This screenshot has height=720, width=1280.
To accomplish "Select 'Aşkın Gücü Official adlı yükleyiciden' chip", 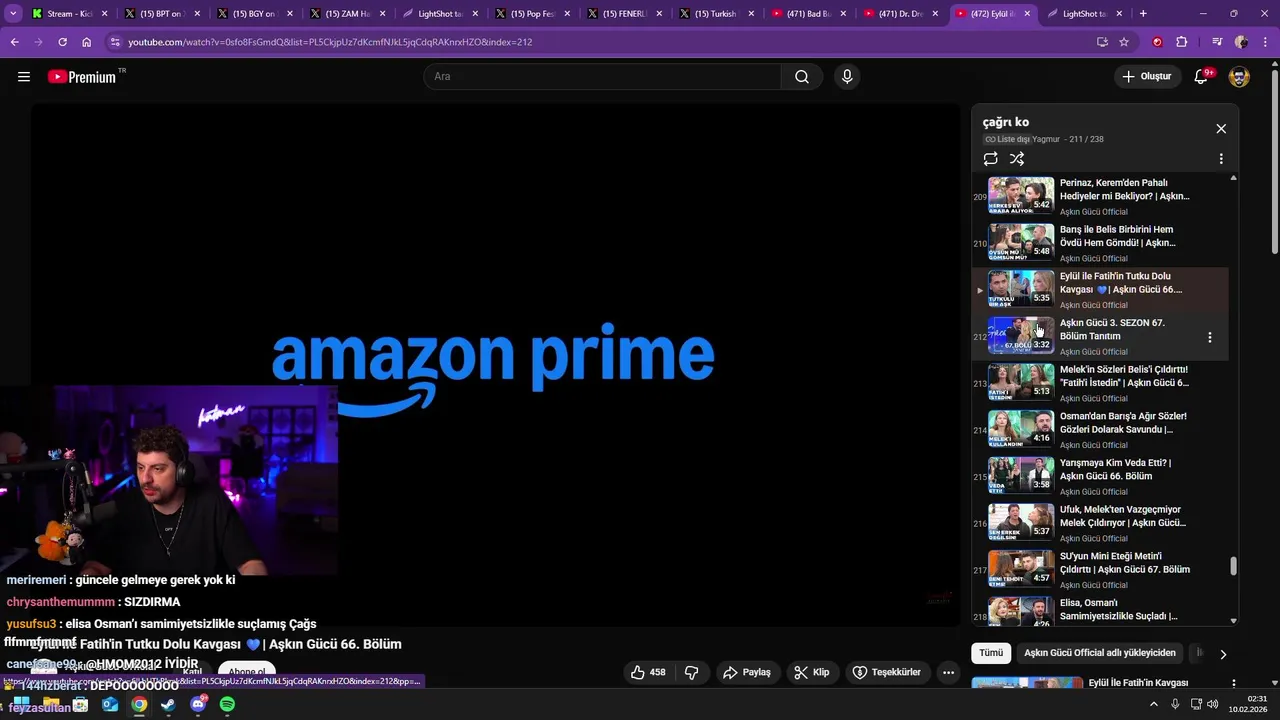I will 1100,653.
